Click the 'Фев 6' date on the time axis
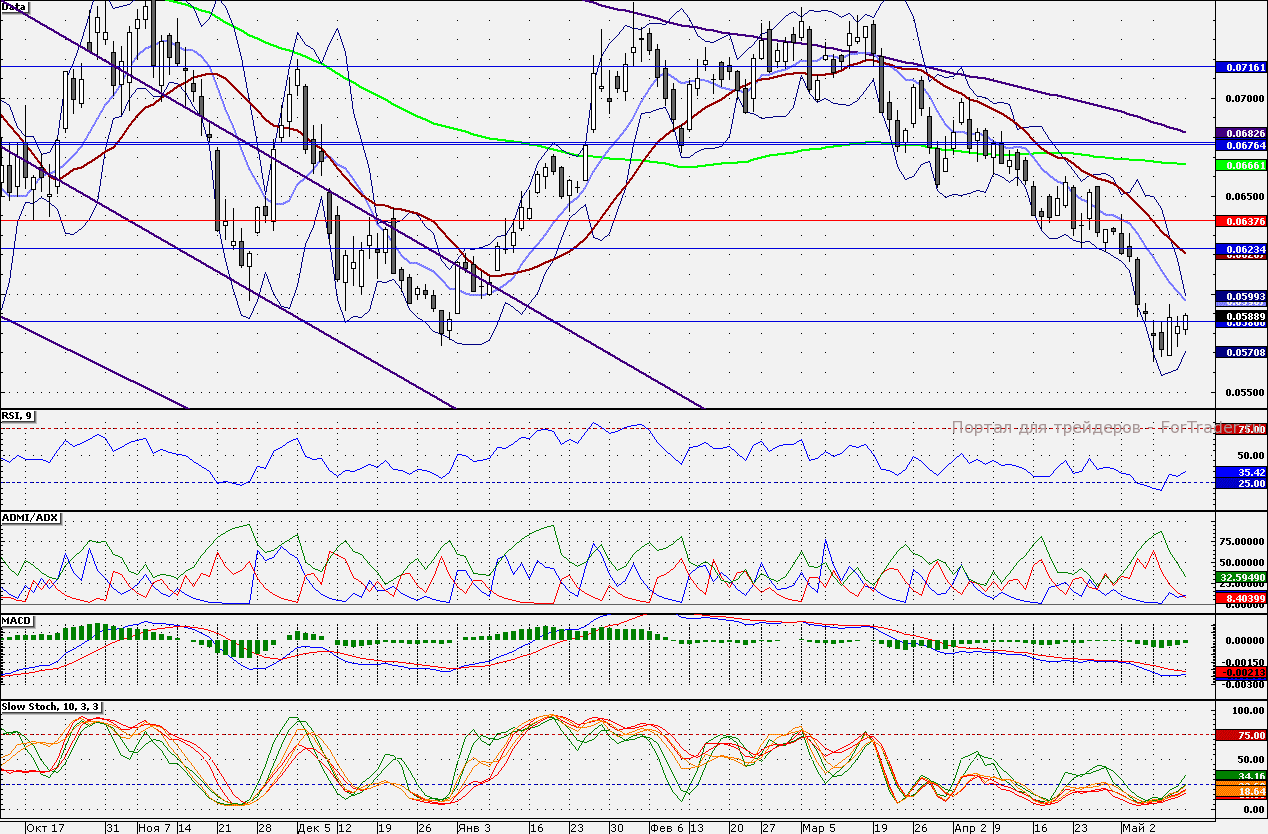The image size is (1268, 834). [666, 828]
